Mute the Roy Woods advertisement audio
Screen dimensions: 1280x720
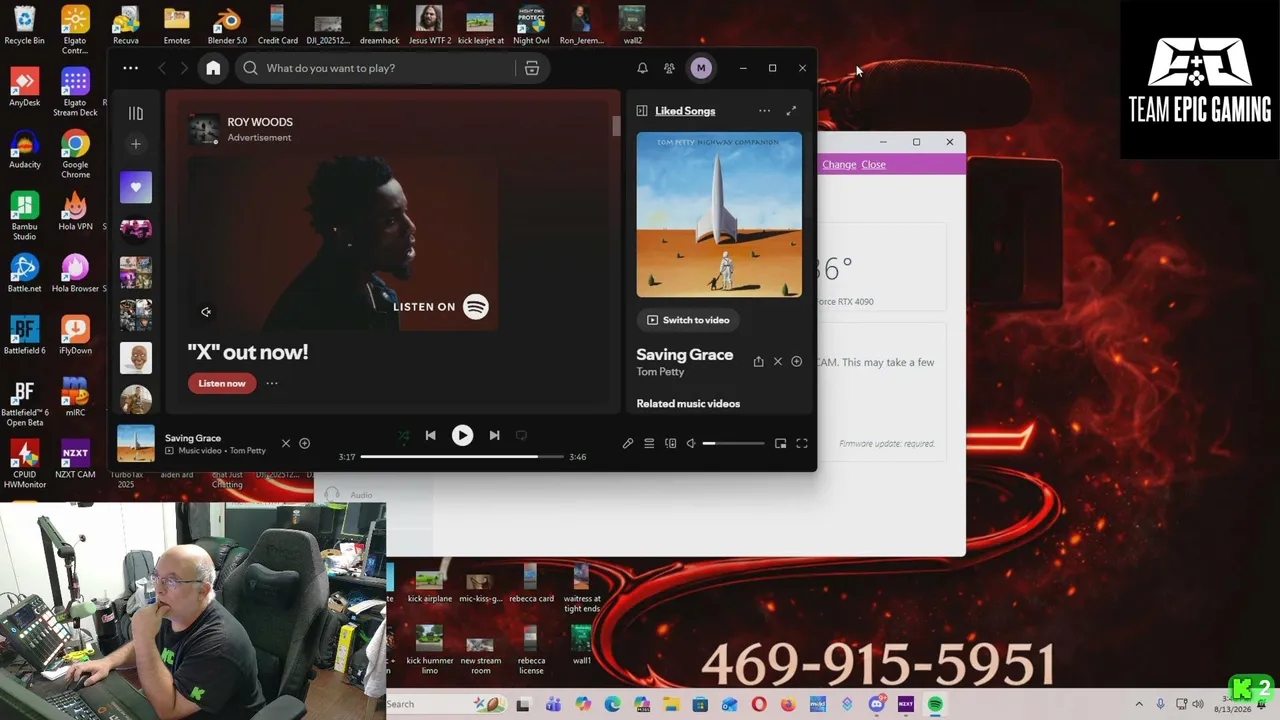(x=206, y=312)
